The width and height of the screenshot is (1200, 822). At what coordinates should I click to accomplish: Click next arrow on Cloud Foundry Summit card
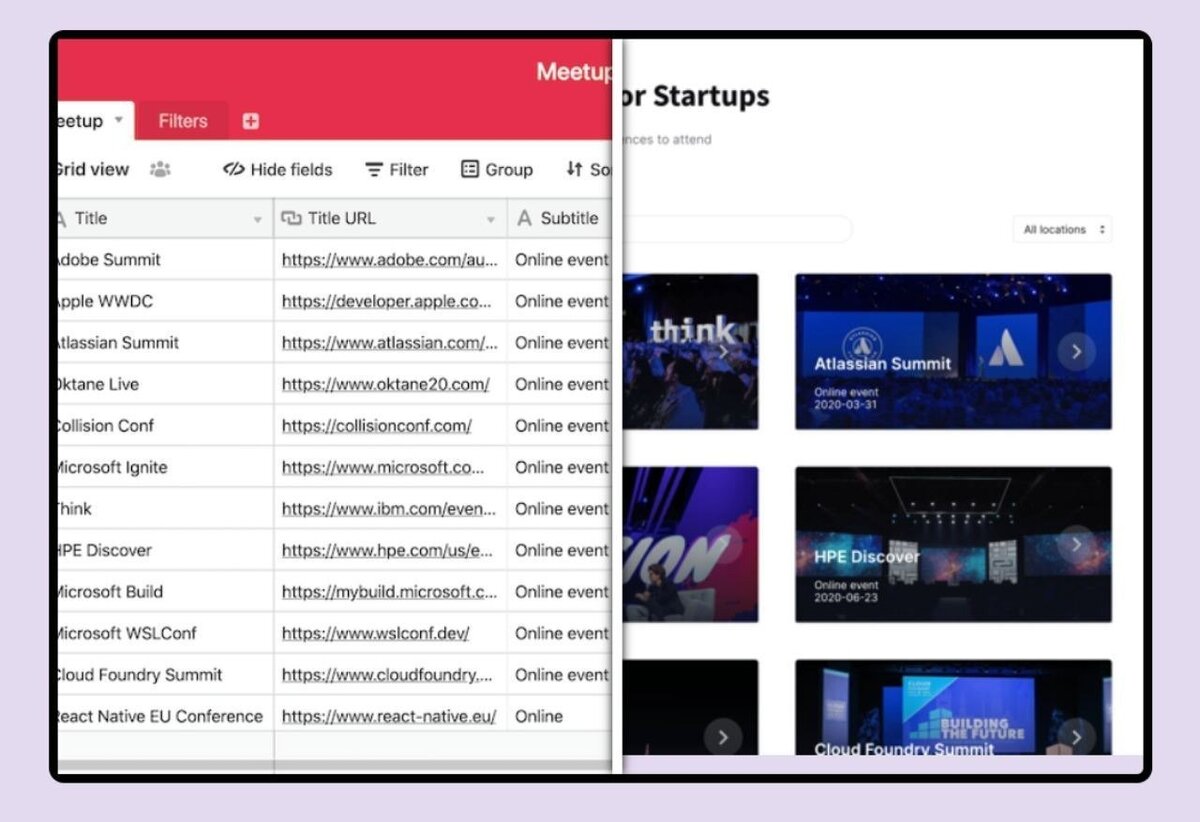1076,737
